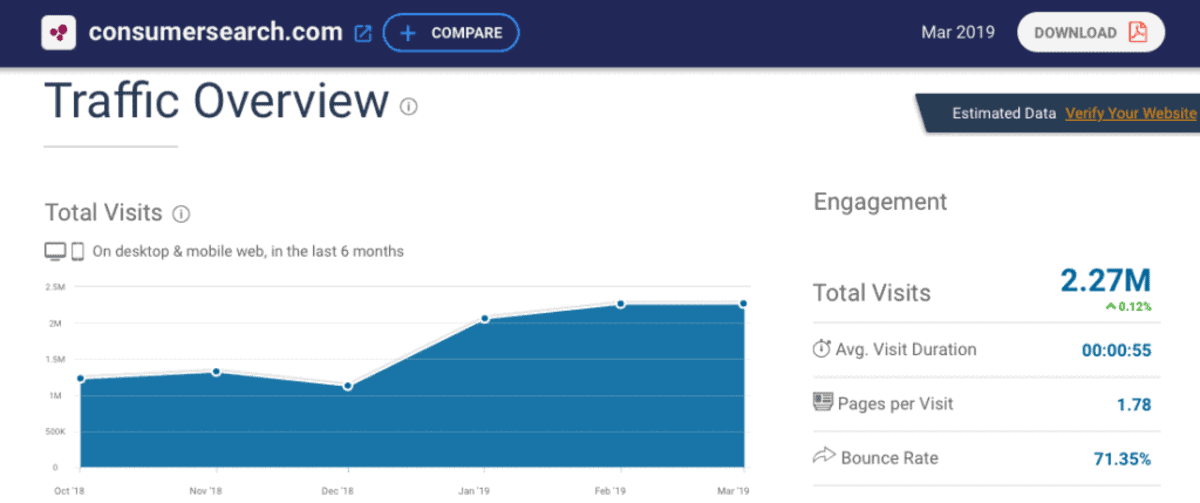This screenshot has height=503, width=1200.
Task: Click the Nov '18 chart data point
Action: [216, 372]
